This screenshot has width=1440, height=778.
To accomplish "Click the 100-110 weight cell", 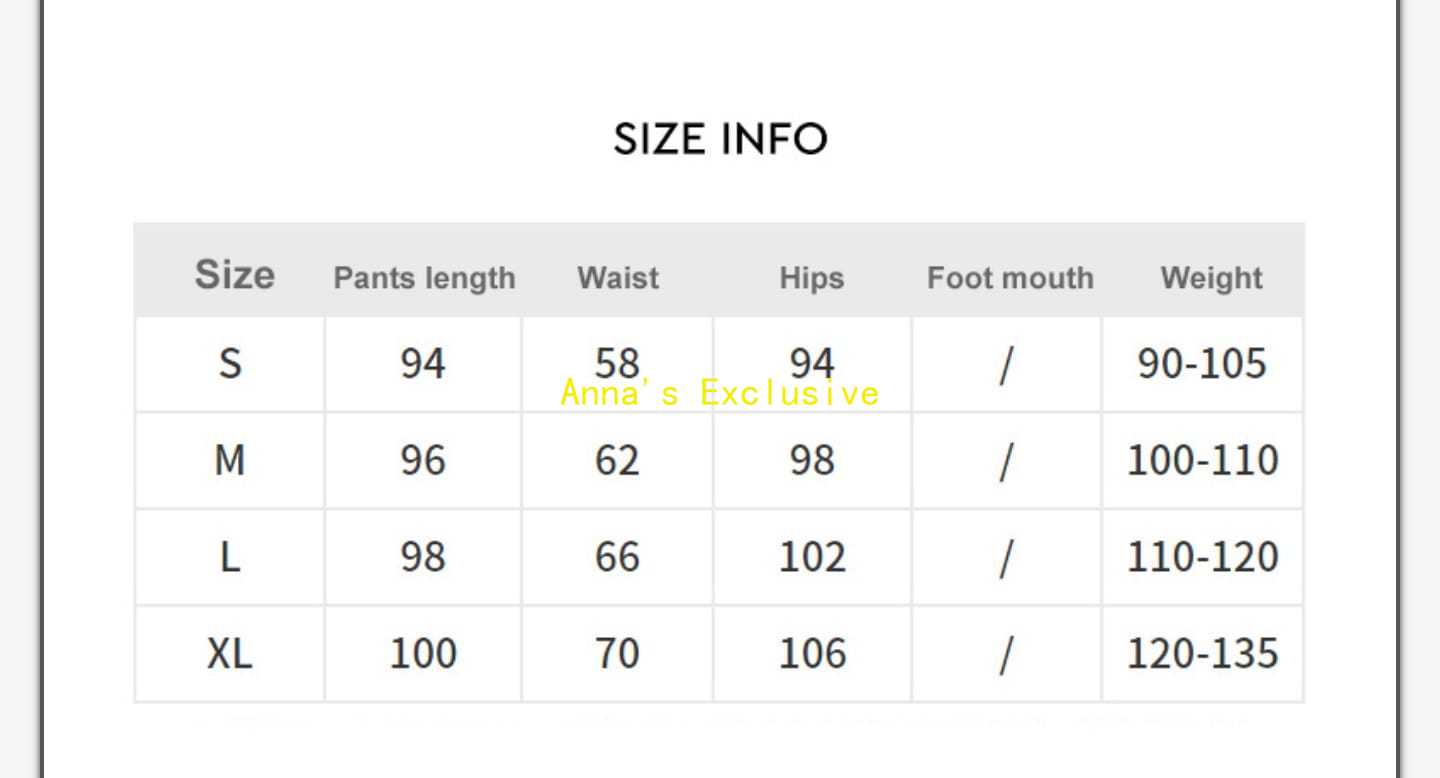I will point(1202,460).
